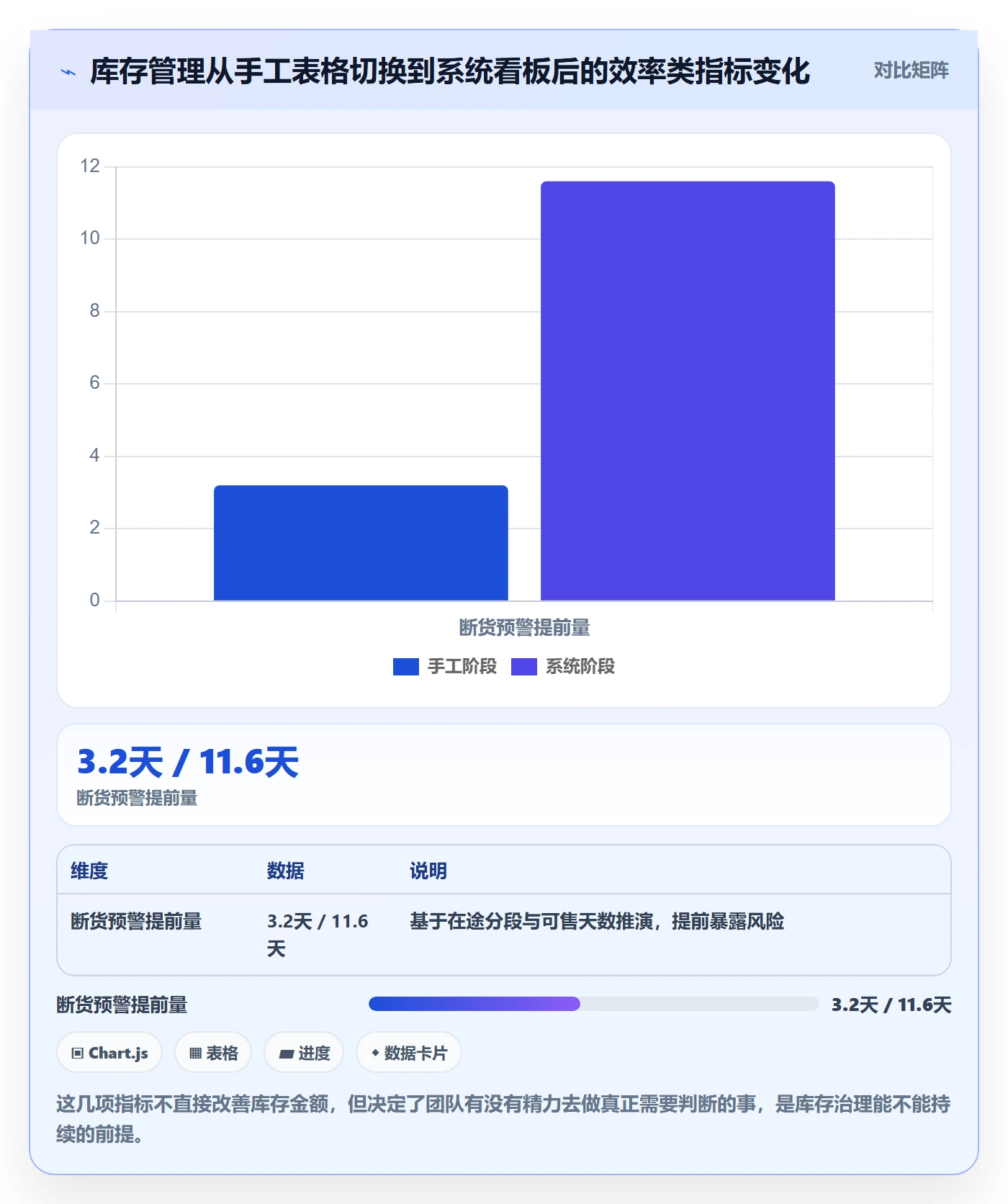The height and width of the screenshot is (1204, 1008).
Task: Click the y-axis tick label 10
Action: pyautogui.click(x=90, y=238)
